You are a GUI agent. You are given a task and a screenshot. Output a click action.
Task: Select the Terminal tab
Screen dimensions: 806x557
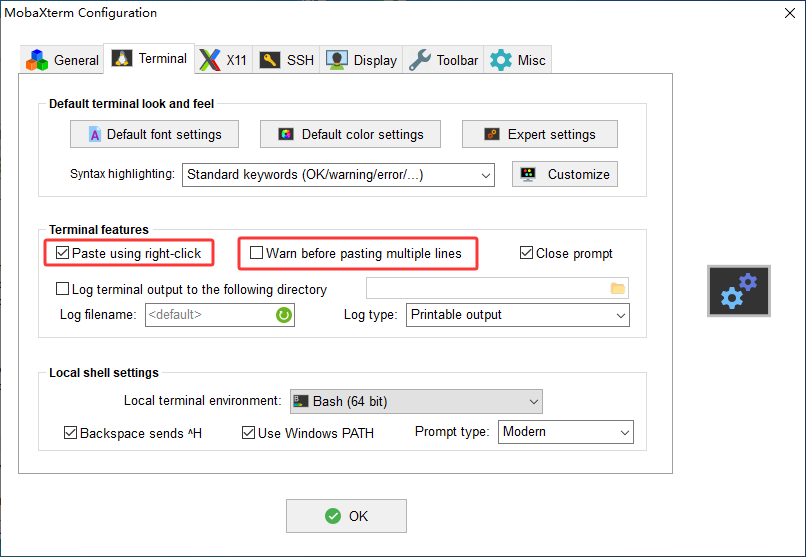[149, 59]
